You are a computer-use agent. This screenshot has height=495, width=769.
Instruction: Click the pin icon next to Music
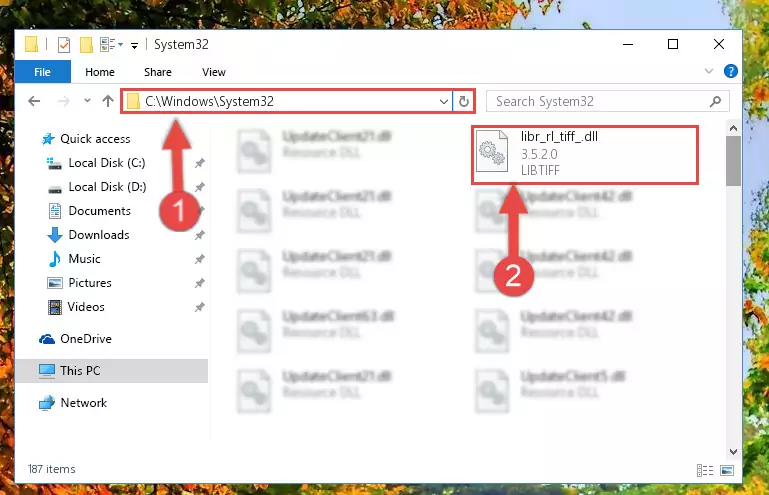click(x=200, y=260)
